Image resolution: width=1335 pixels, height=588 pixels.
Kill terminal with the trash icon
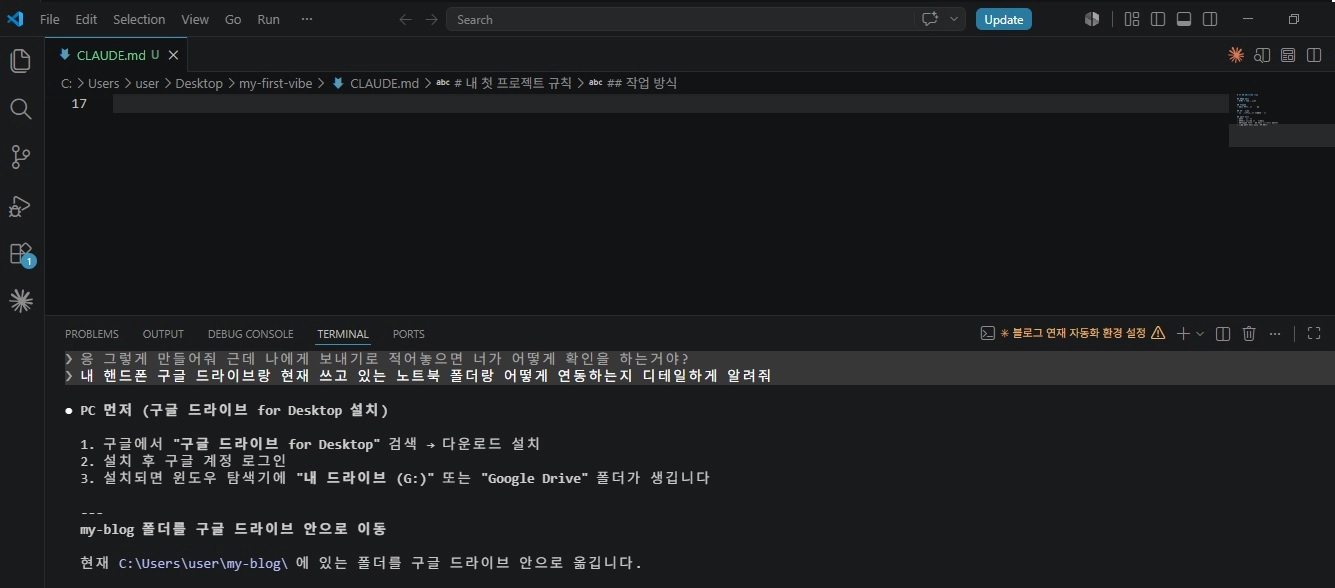(x=1249, y=333)
